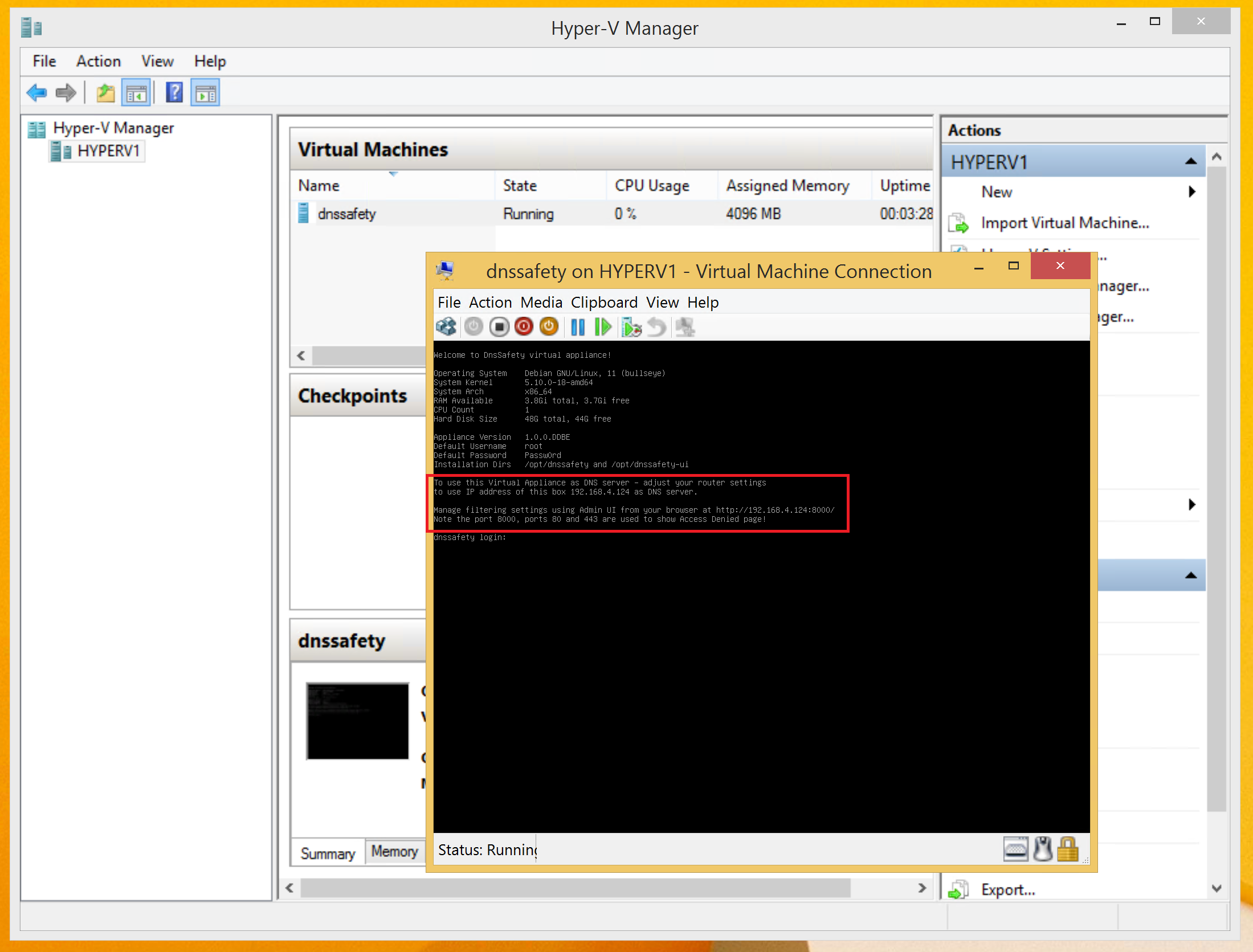Open the Action menu in Hyper-V Manager
This screenshot has height=952, width=1253.
[99, 61]
